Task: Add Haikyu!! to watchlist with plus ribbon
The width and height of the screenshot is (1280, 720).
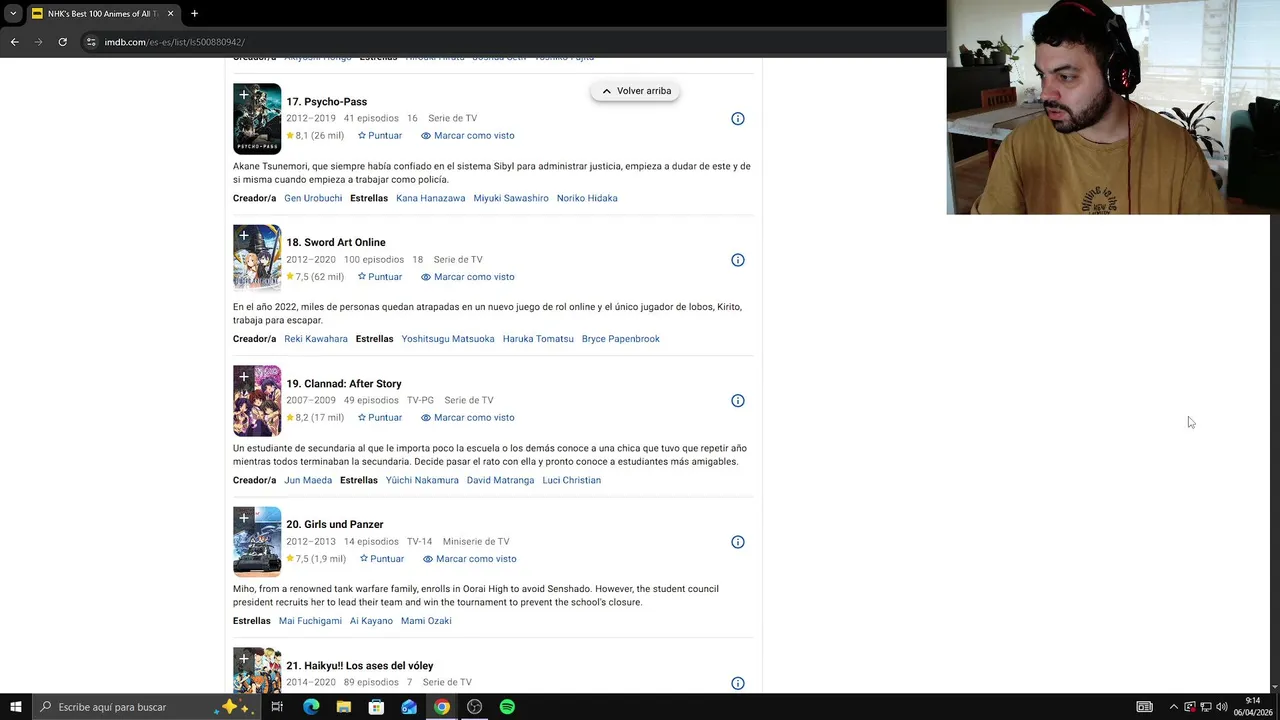Action: tap(243, 659)
